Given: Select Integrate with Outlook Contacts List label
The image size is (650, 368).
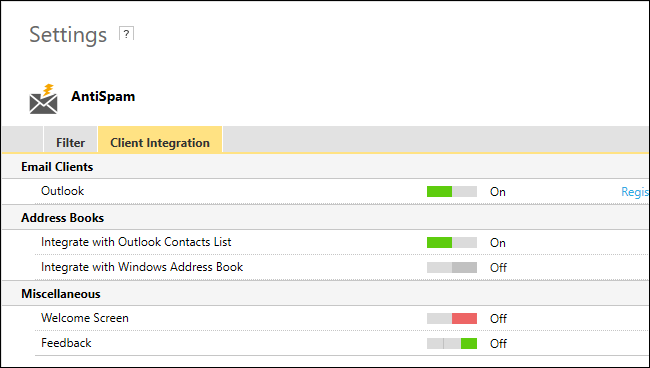Looking at the screenshot, I should pyautogui.click(x=136, y=242).
